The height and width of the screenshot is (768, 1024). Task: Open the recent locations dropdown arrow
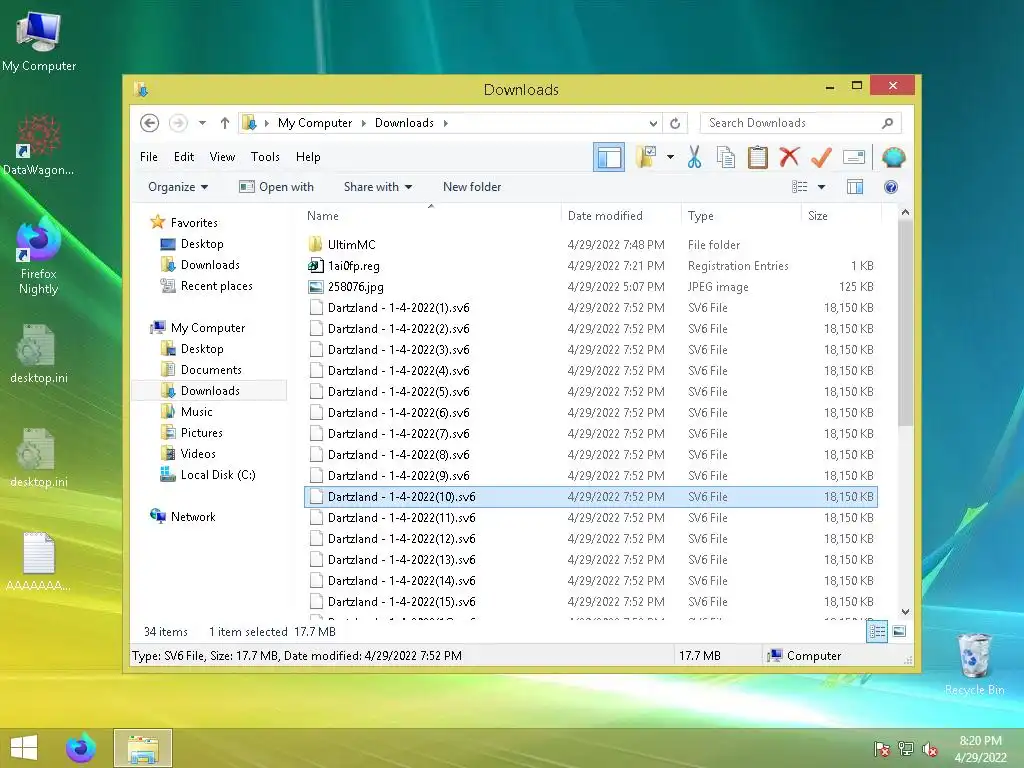pos(202,123)
